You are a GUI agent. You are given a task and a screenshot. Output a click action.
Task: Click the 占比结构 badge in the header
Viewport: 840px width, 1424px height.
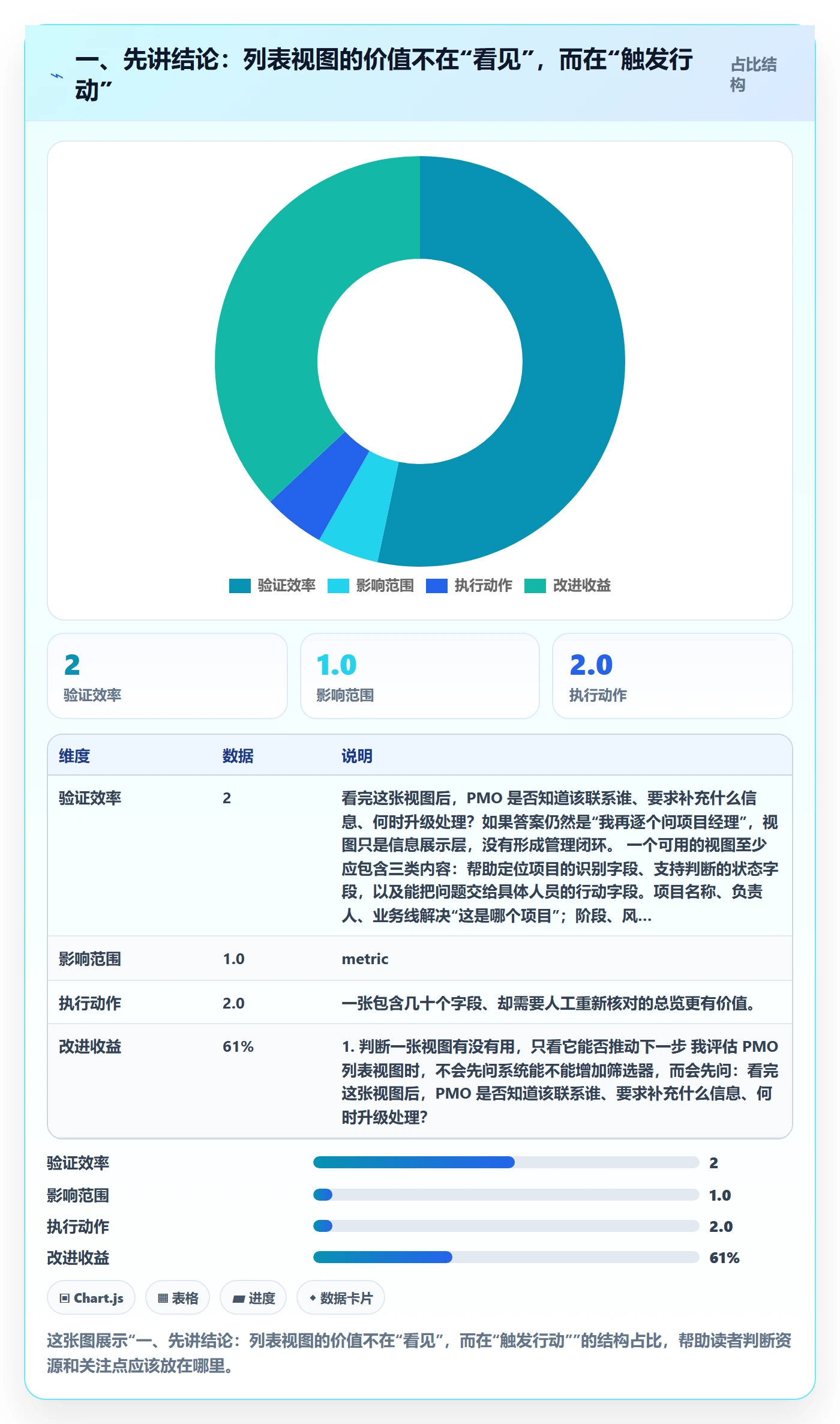[x=754, y=74]
